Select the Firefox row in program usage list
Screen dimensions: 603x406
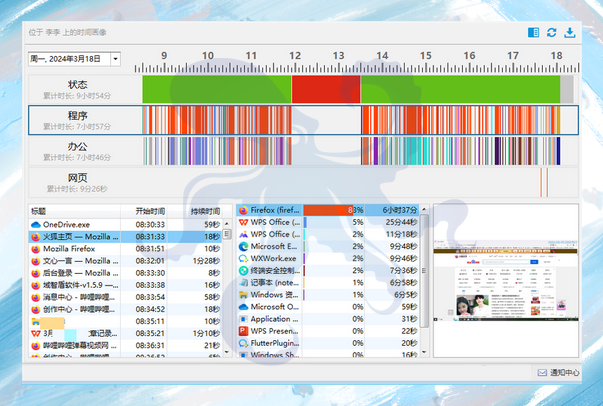(x=275, y=211)
